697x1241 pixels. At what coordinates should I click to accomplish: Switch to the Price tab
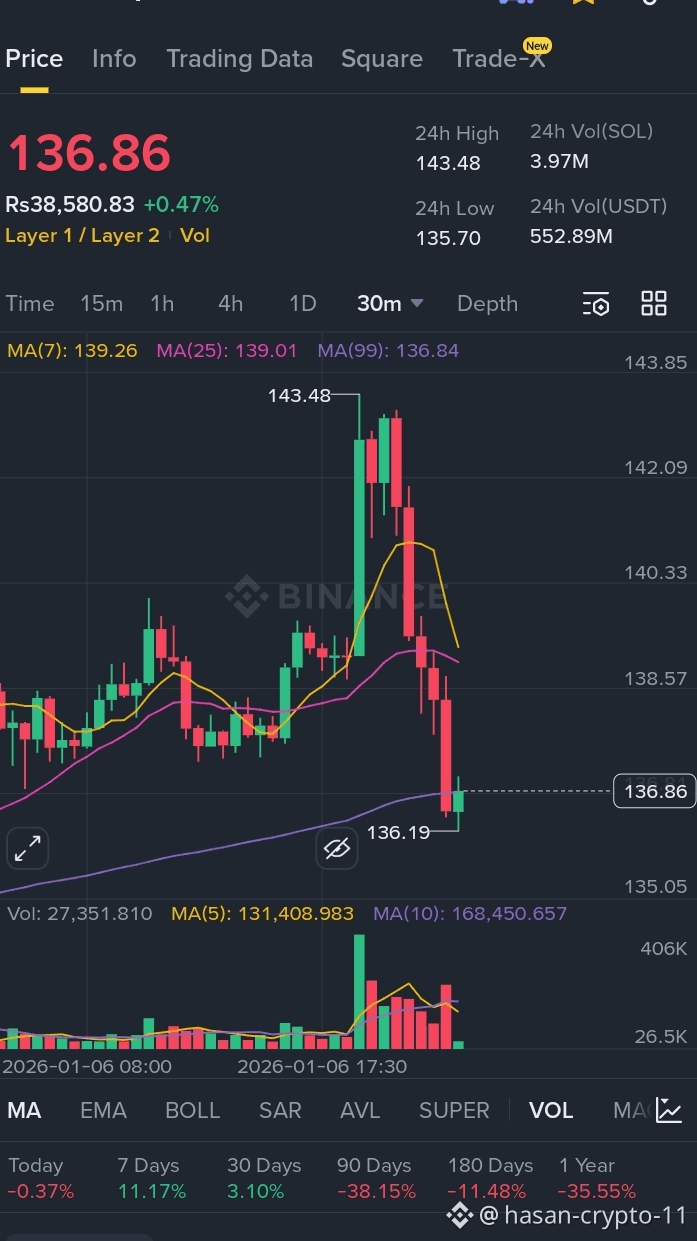pos(34,59)
